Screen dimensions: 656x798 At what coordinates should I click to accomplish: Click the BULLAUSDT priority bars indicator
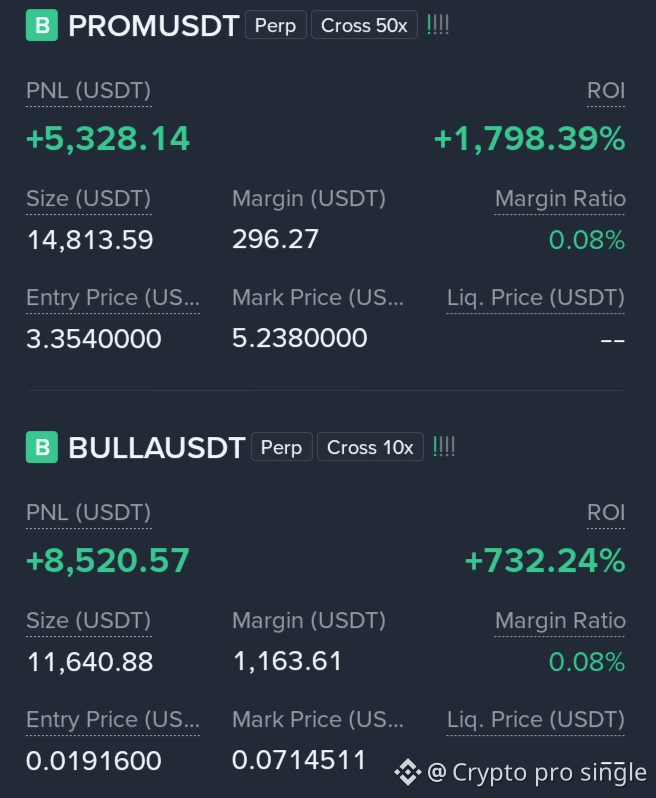pyautogui.click(x=444, y=447)
